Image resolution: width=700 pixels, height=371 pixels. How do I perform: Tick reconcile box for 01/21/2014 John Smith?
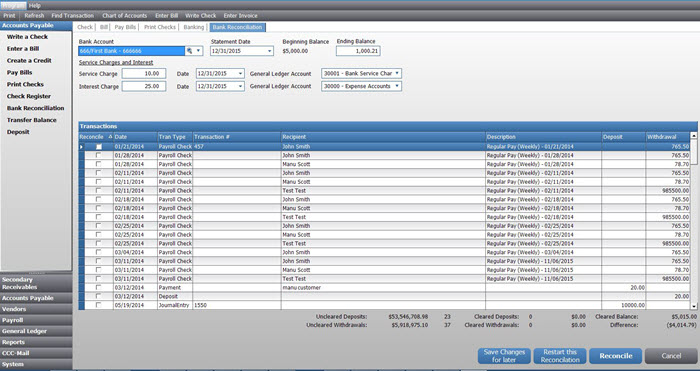pos(99,146)
